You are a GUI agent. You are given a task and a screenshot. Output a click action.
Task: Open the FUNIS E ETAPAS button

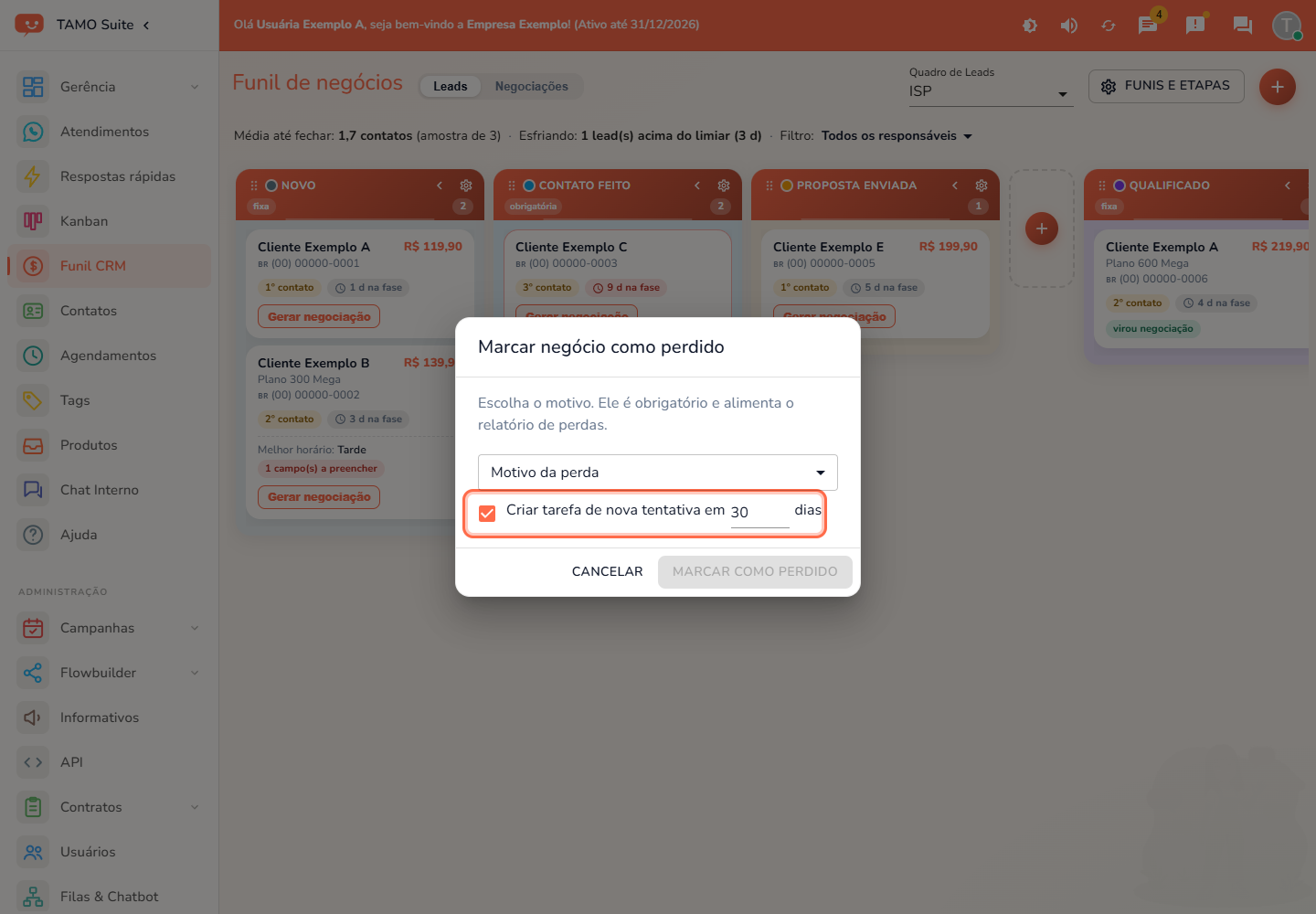coord(1166,86)
